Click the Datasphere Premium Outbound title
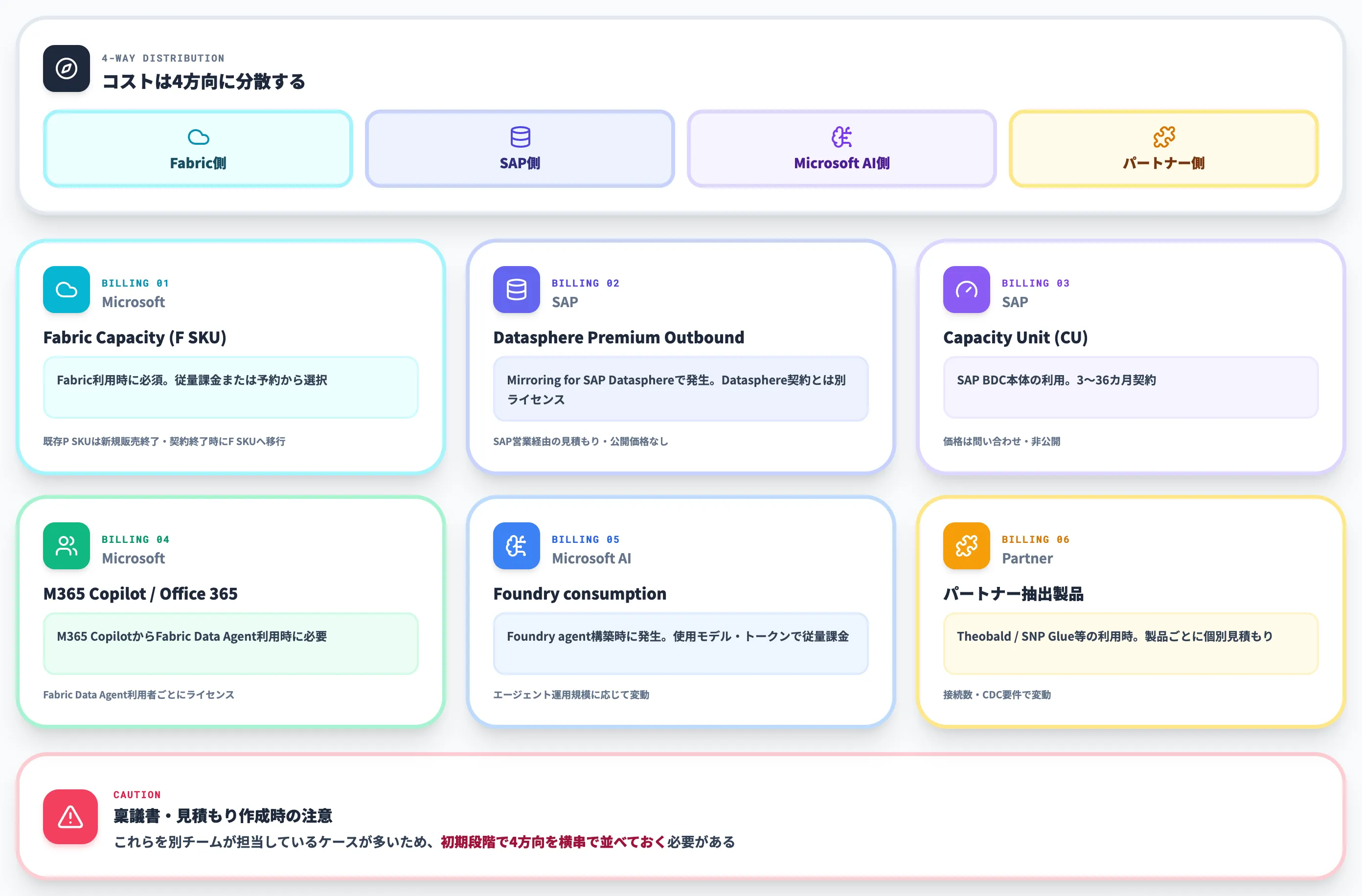 pyautogui.click(x=618, y=337)
